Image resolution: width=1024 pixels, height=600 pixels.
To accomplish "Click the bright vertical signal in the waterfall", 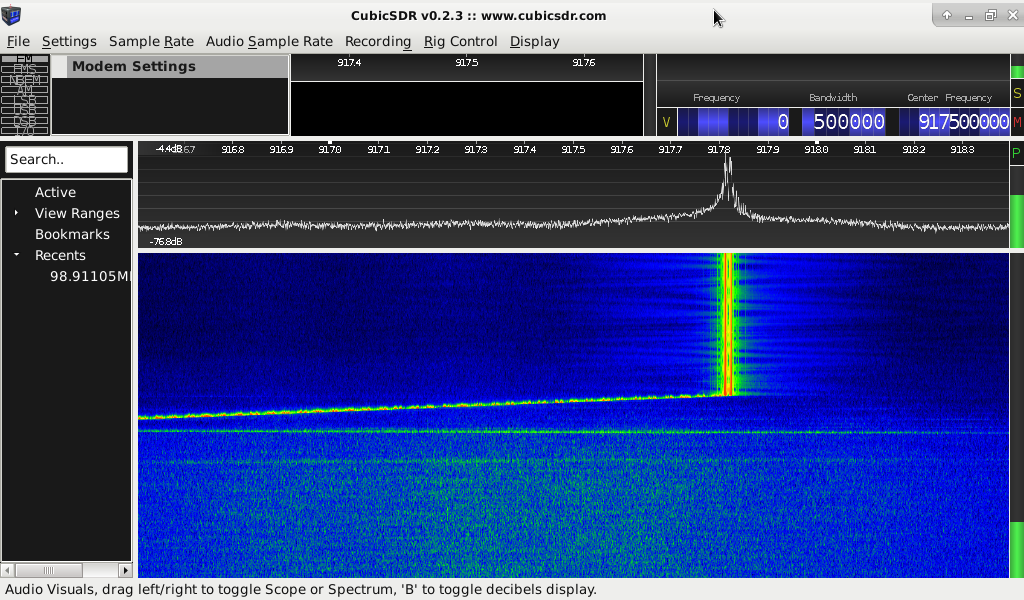I will coord(728,324).
